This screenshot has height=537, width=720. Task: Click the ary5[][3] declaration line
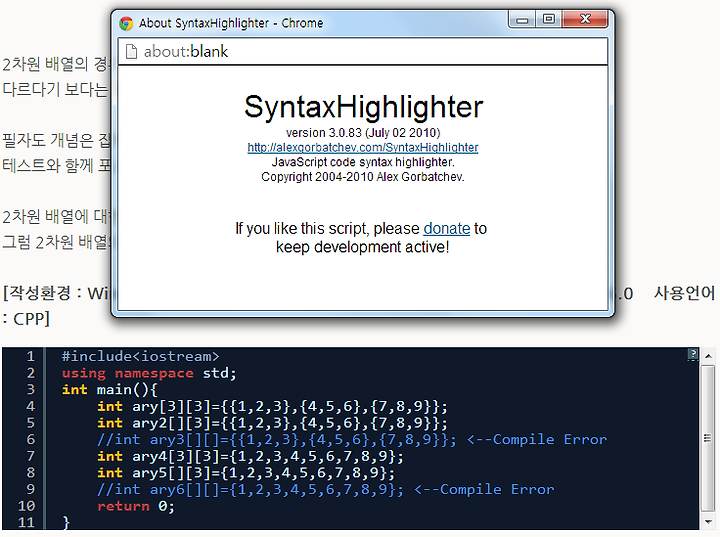(246, 473)
